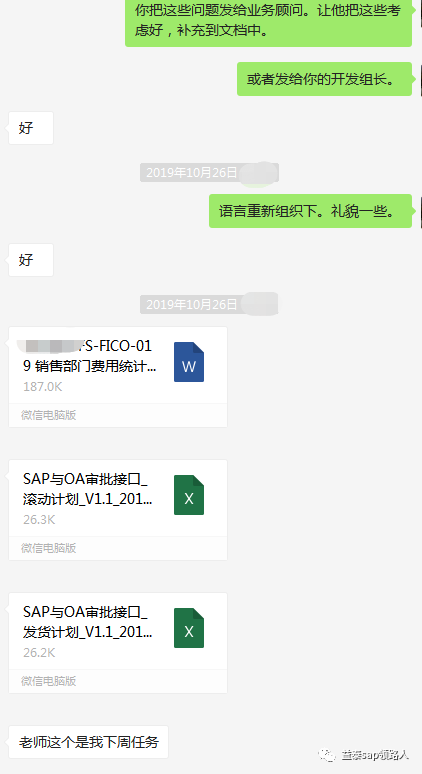
Task: Click the watermark WeChat logo icon
Action: [x=326, y=755]
